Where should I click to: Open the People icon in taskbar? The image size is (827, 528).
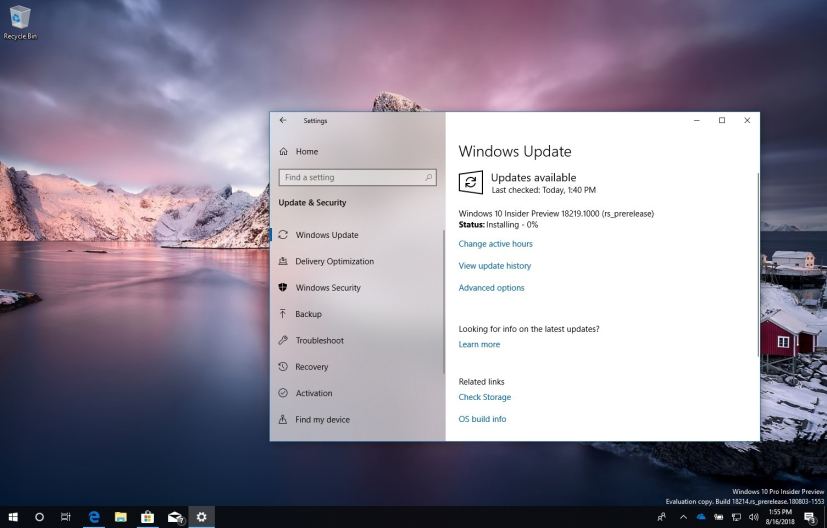(661, 517)
